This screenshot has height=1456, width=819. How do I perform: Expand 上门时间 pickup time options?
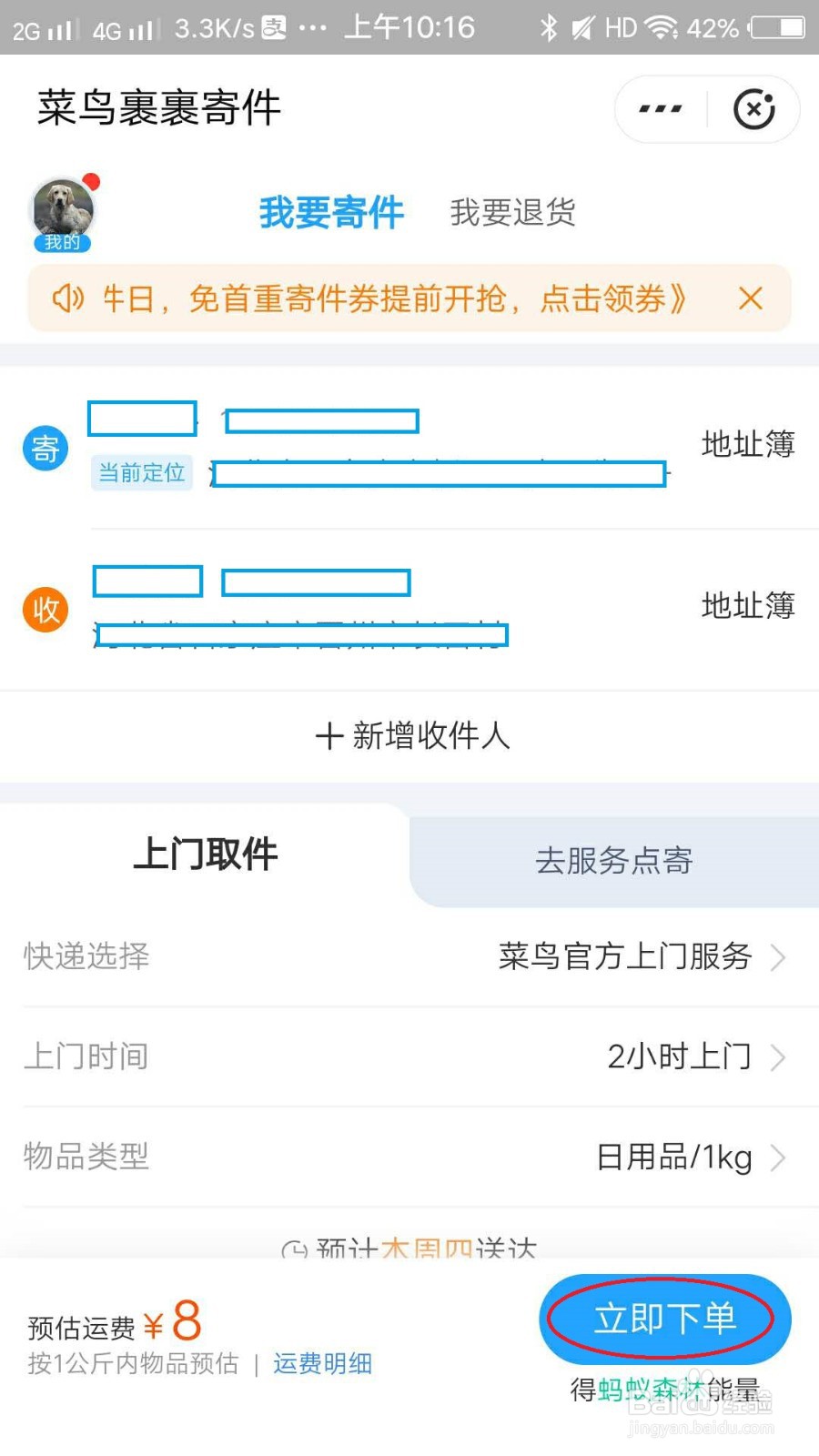pos(409,1057)
